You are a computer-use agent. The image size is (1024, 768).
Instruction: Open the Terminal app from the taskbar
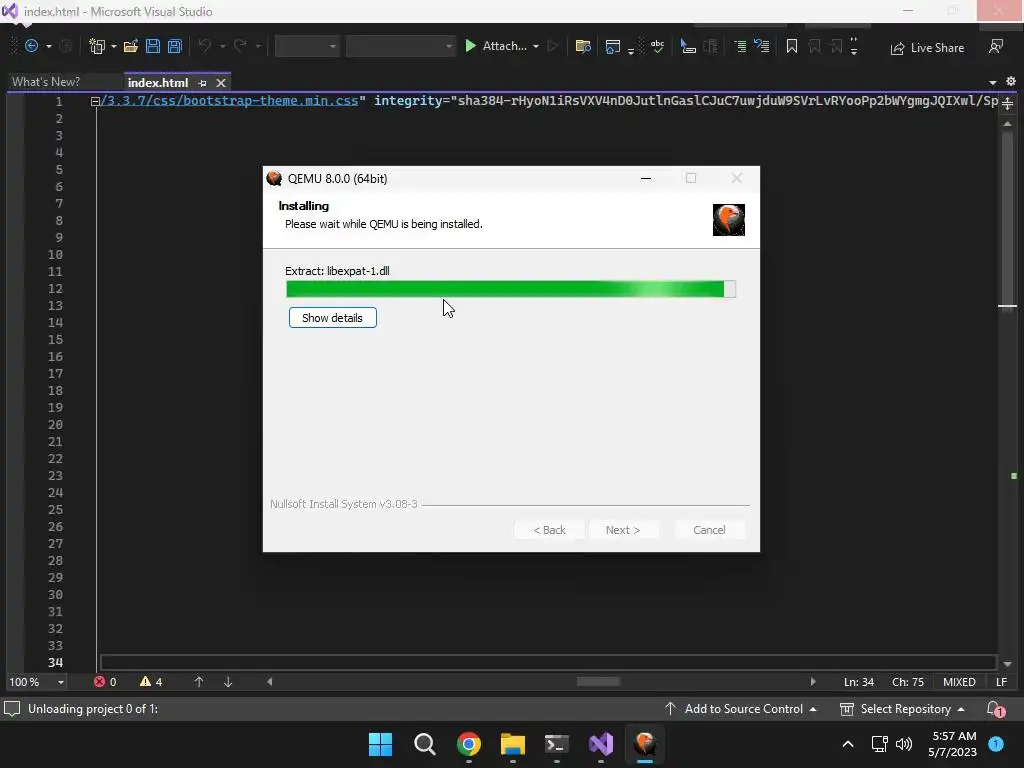click(557, 744)
